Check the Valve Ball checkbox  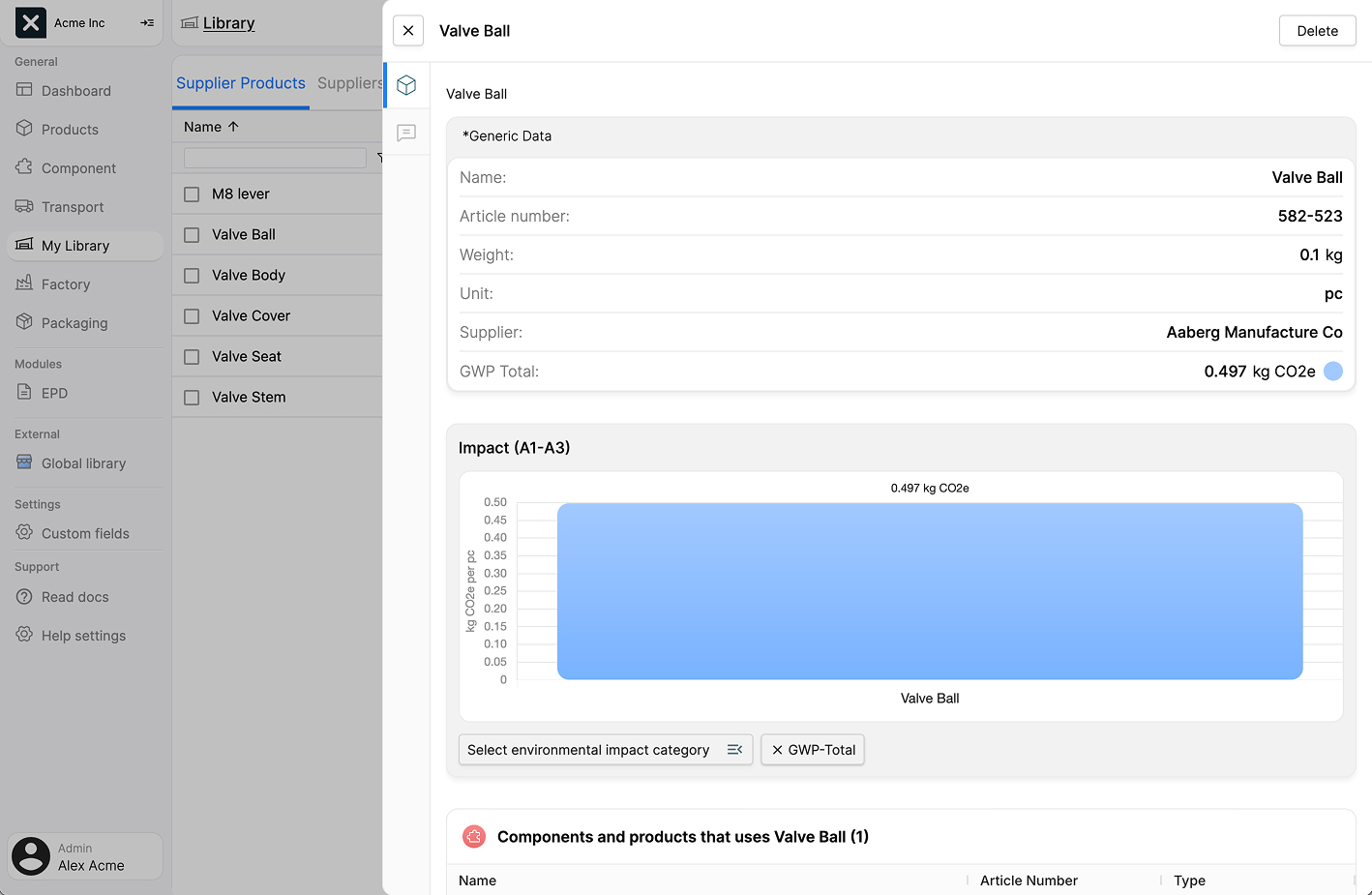pos(192,235)
